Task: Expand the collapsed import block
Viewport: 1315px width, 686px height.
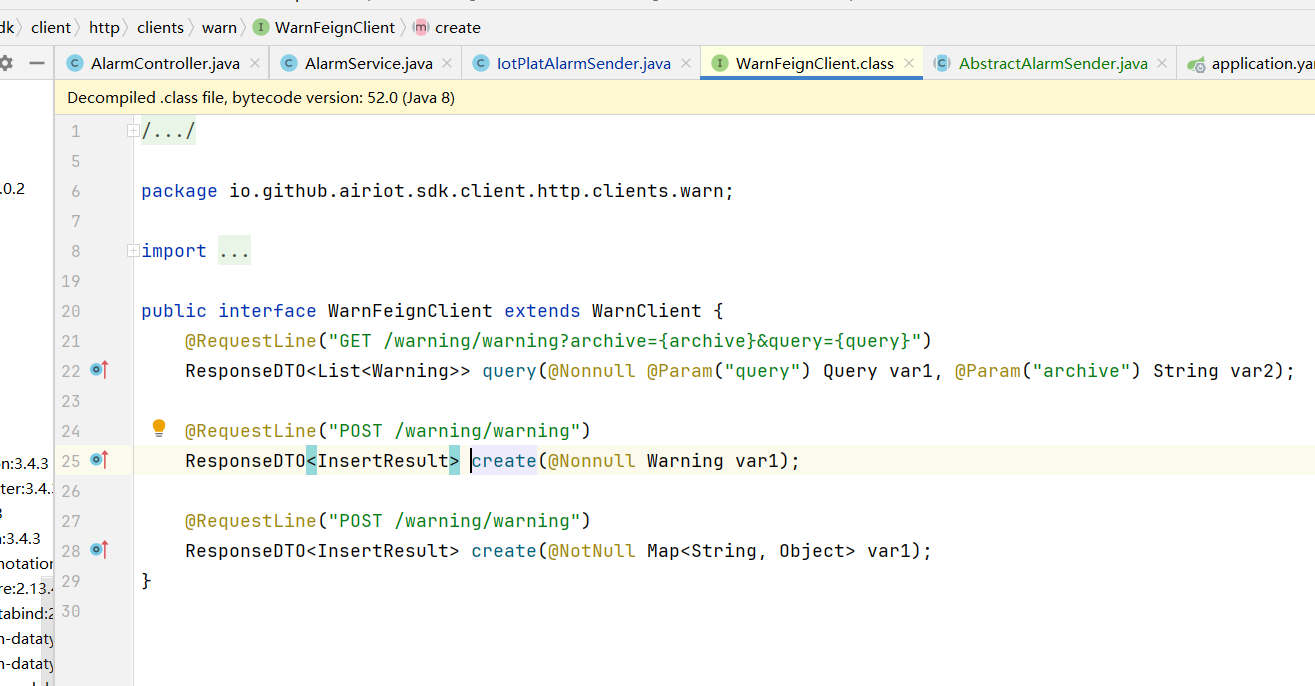Action: [x=132, y=251]
